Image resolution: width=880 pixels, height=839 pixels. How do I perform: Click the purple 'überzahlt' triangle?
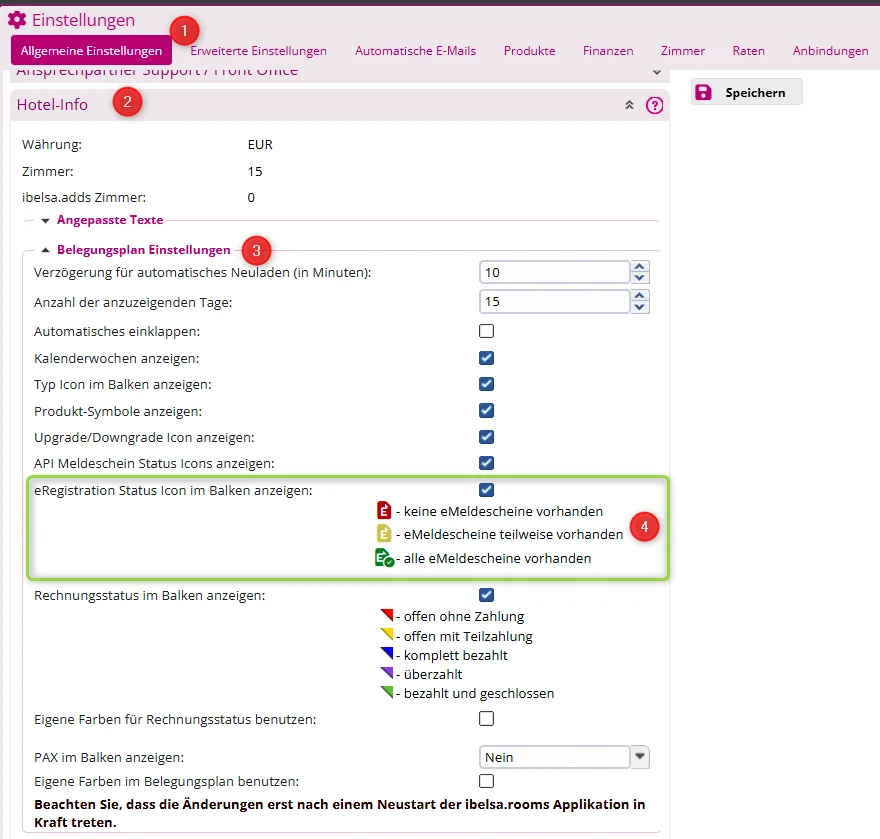pos(387,673)
